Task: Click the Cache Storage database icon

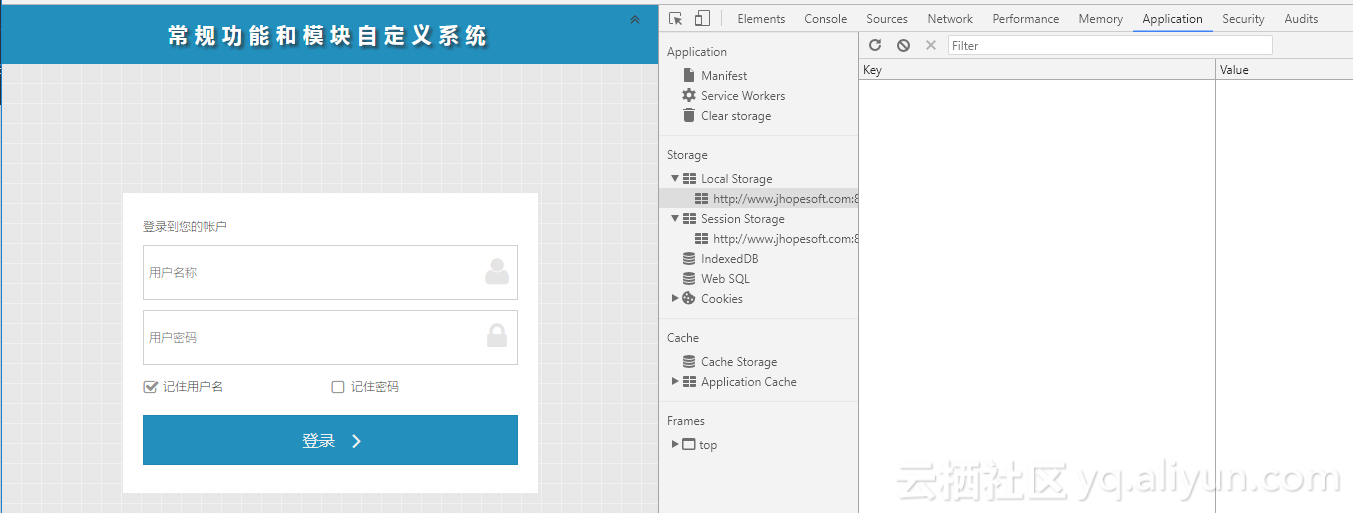Action: point(688,361)
